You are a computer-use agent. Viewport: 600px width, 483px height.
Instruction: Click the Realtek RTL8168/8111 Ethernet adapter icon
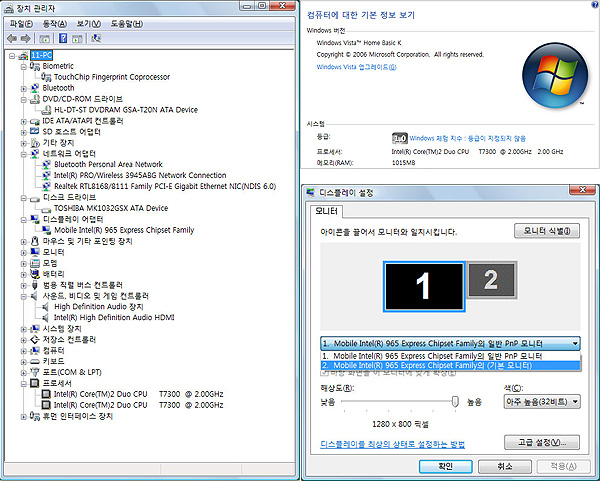[46, 186]
